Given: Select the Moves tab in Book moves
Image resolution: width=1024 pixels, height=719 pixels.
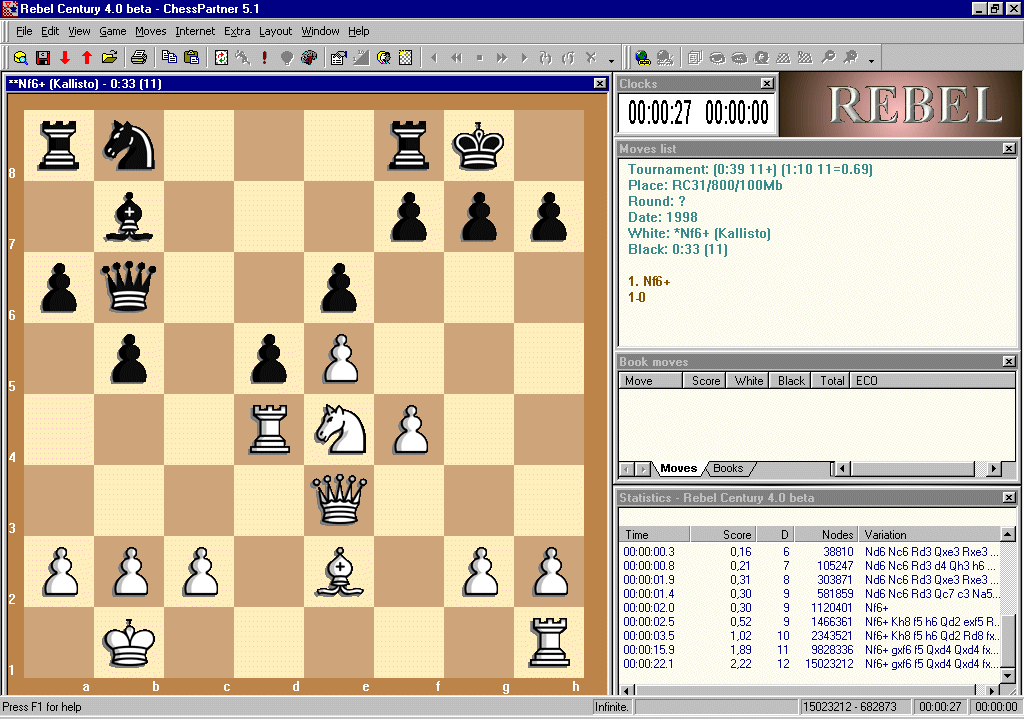Looking at the screenshot, I should (679, 468).
